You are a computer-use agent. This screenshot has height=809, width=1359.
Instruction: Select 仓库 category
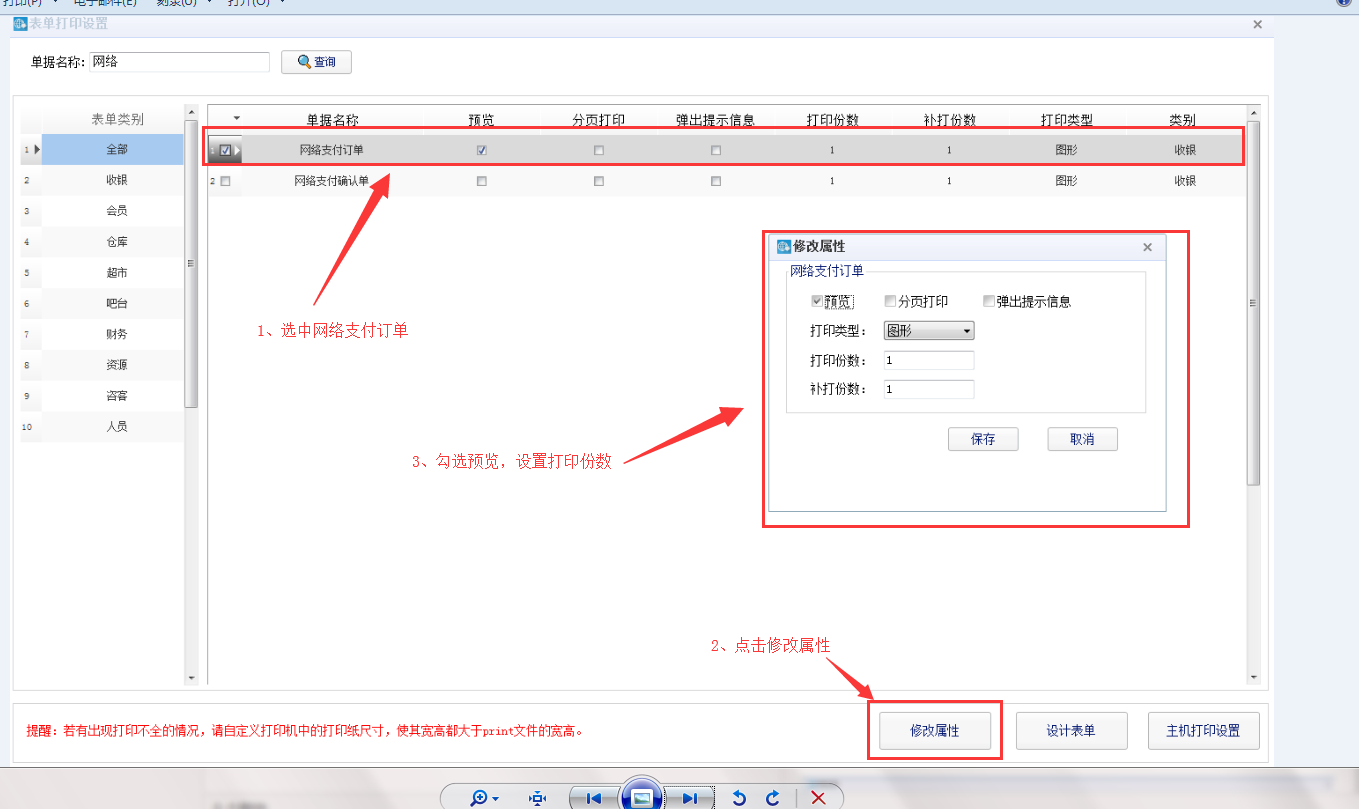tap(113, 242)
